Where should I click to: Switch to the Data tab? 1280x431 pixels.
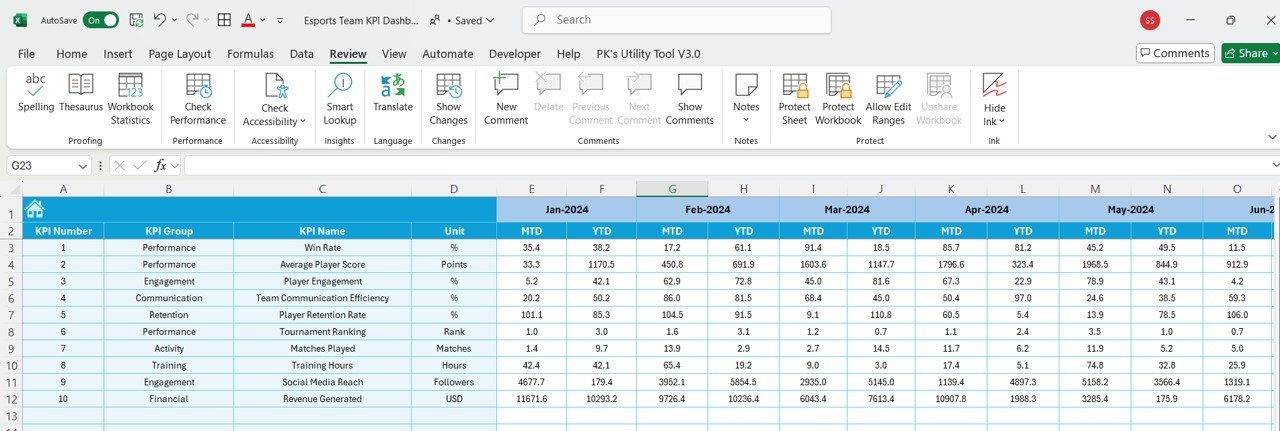pyautogui.click(x=302, y=54)
